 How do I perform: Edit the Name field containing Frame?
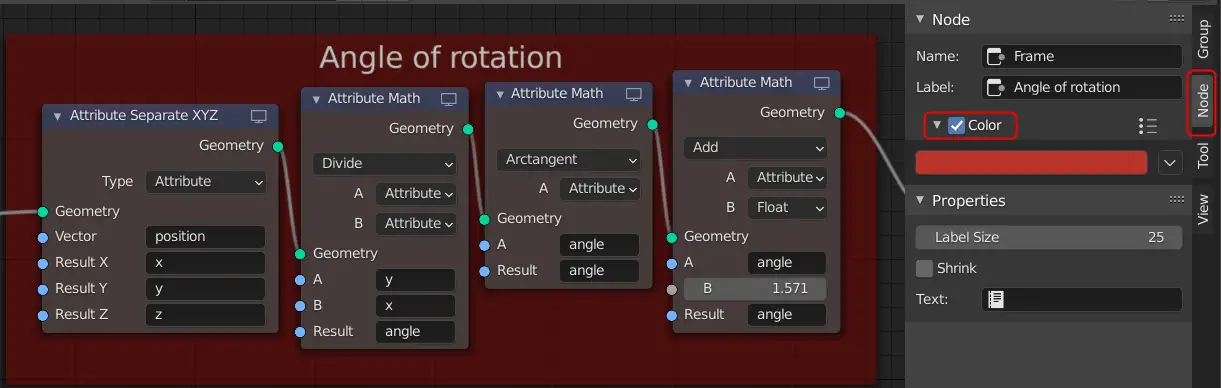tap(1082, 57)
